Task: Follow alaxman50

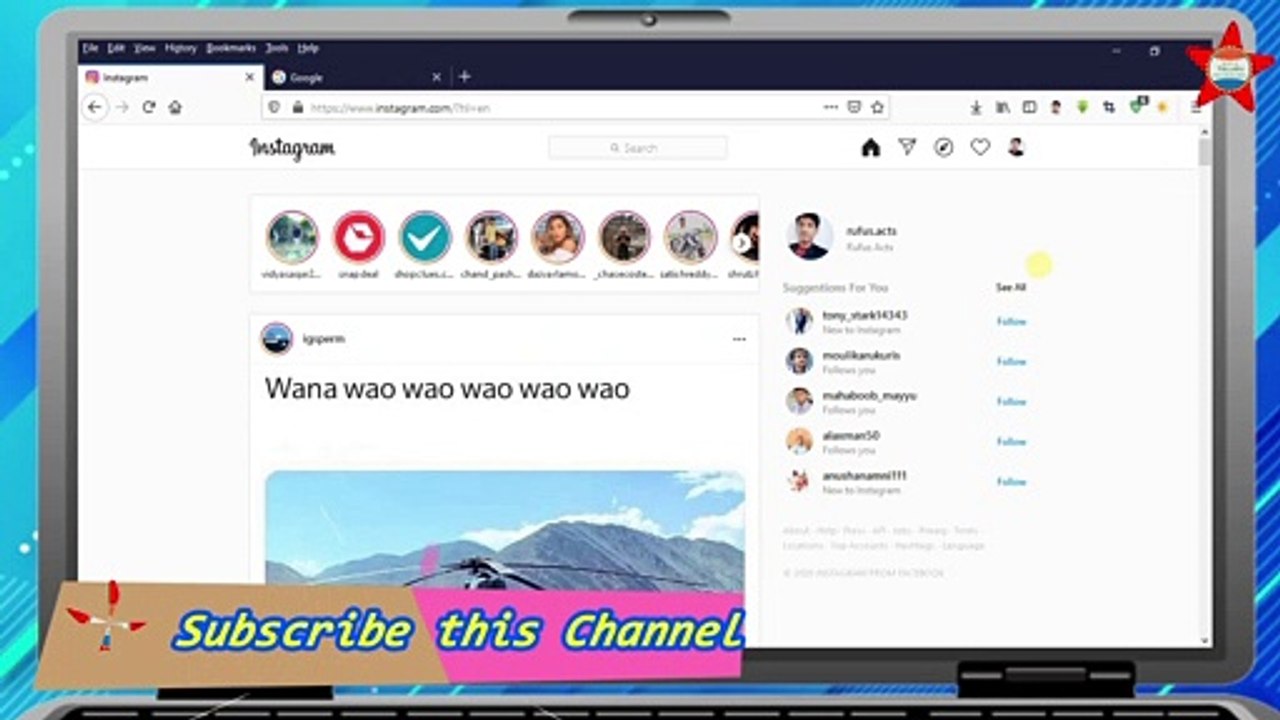Action: click(1011, 441)
